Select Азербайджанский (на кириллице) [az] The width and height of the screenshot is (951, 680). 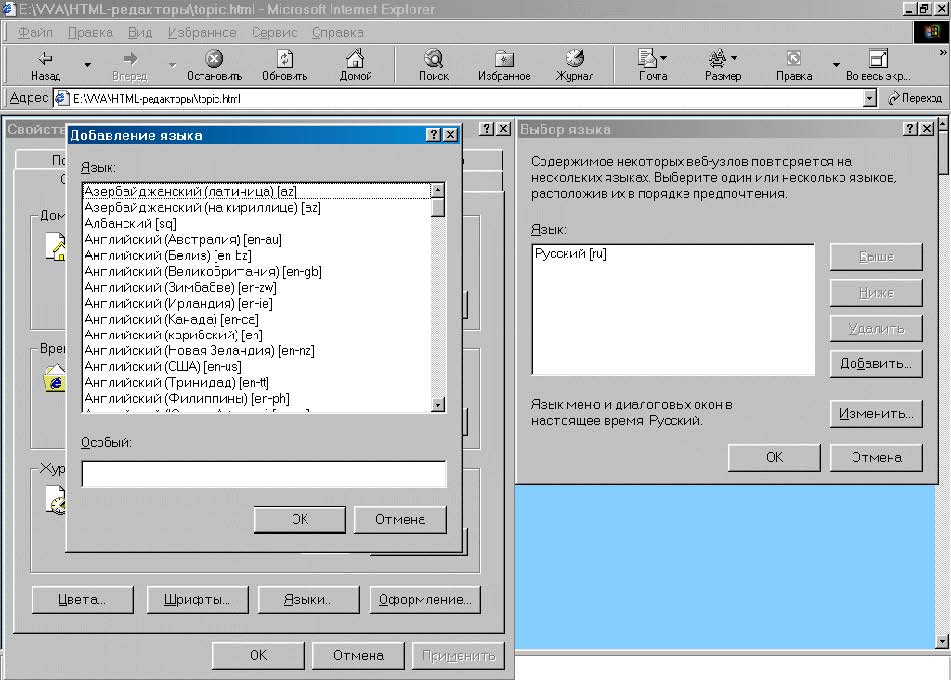point(257,207)
